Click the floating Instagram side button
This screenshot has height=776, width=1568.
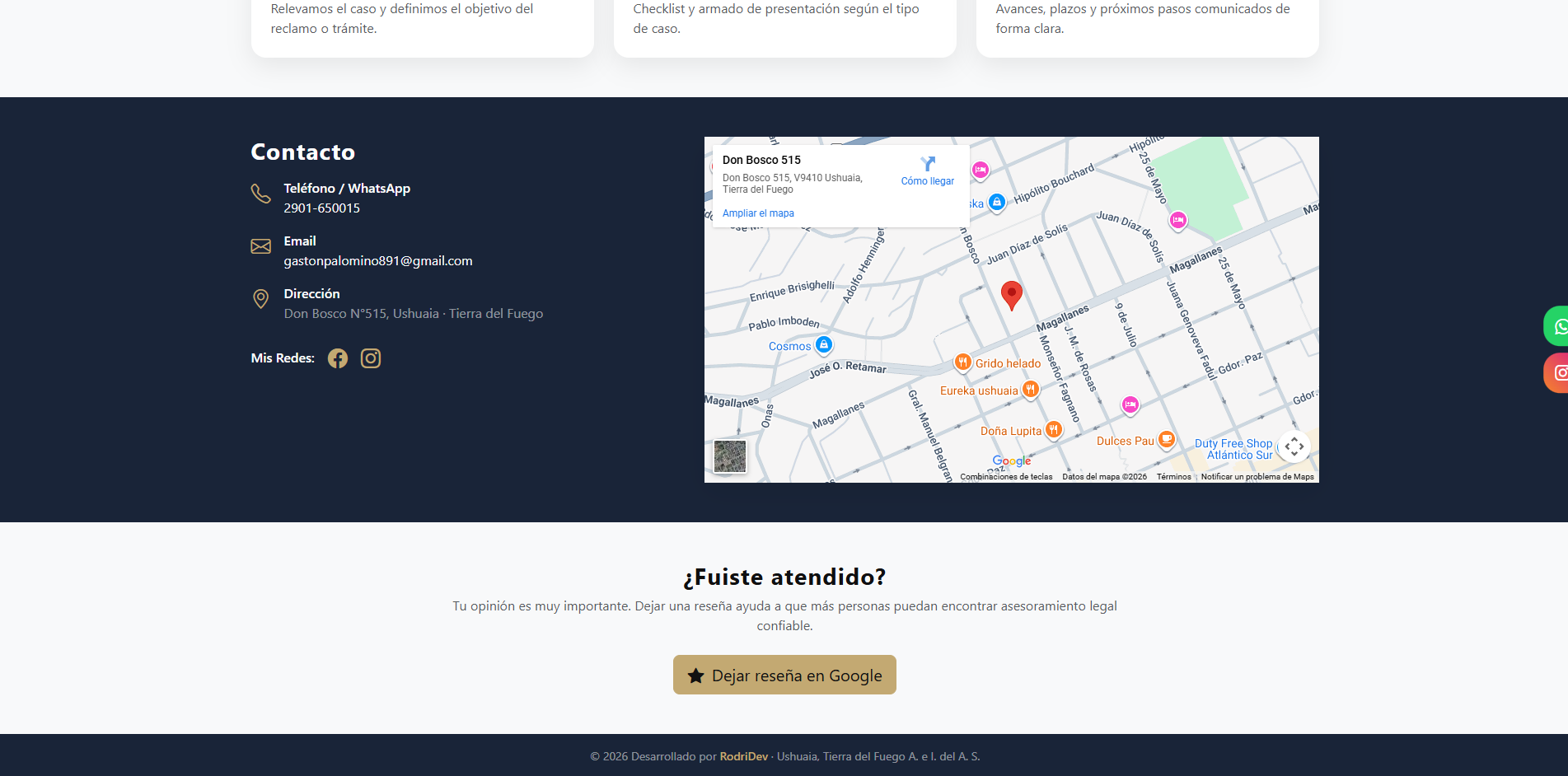1556,372
